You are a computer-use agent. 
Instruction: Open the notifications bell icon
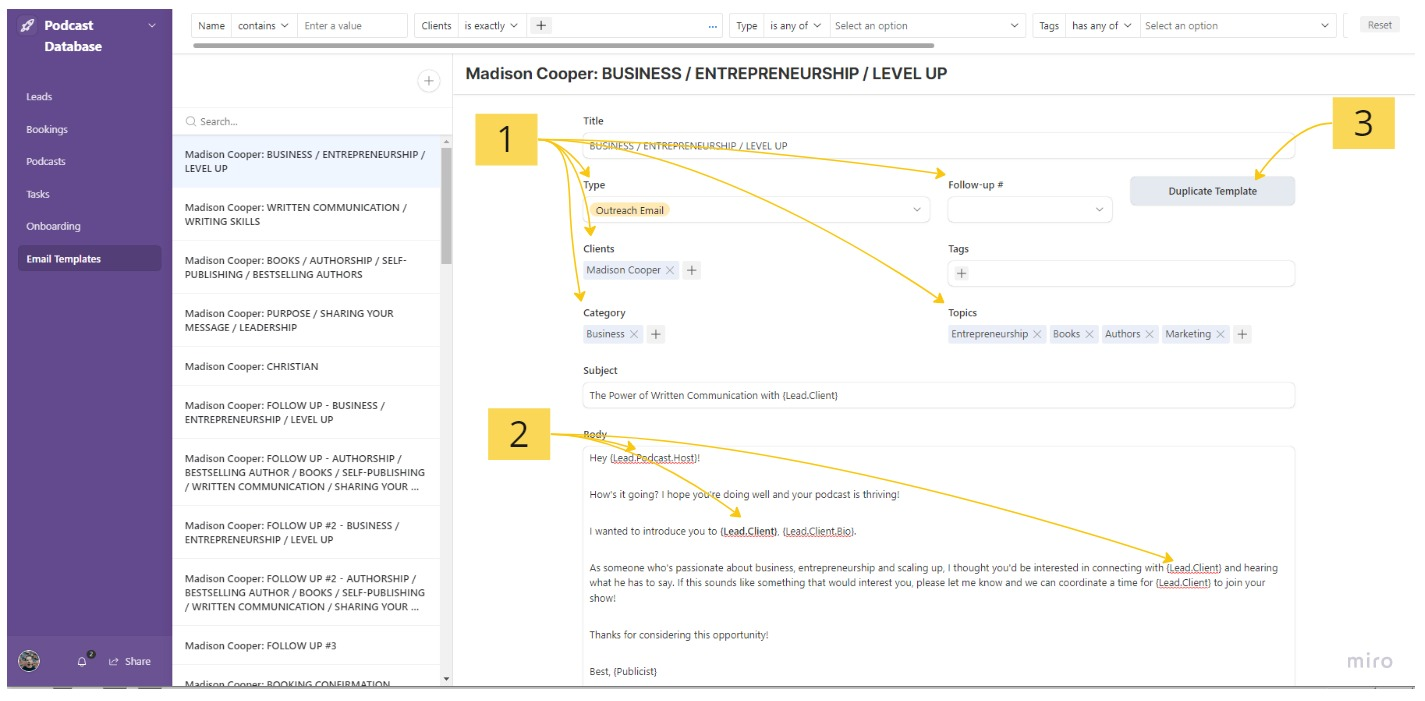click(x=83, y=661)
